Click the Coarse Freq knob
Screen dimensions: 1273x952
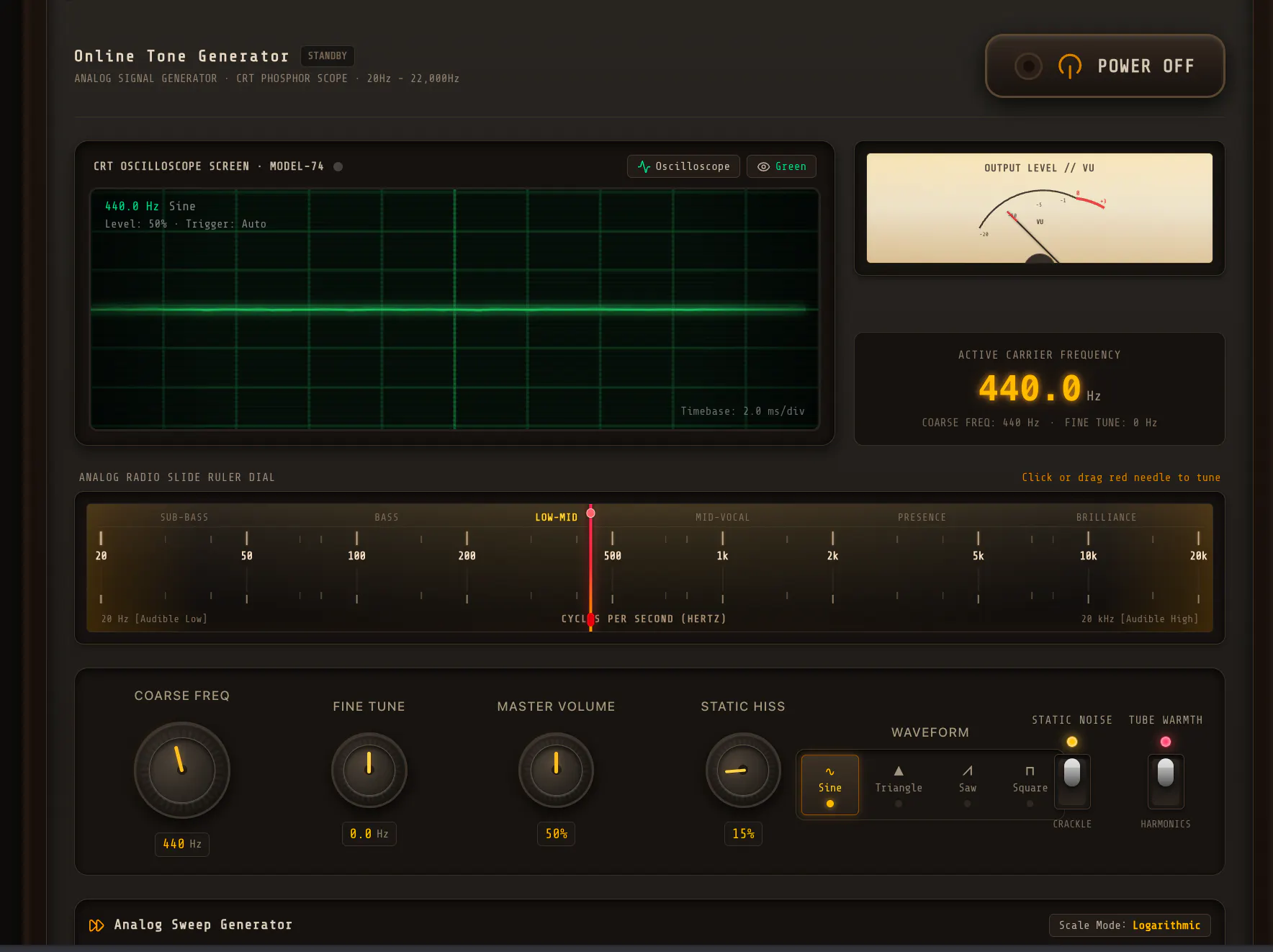tap(182, 770)
